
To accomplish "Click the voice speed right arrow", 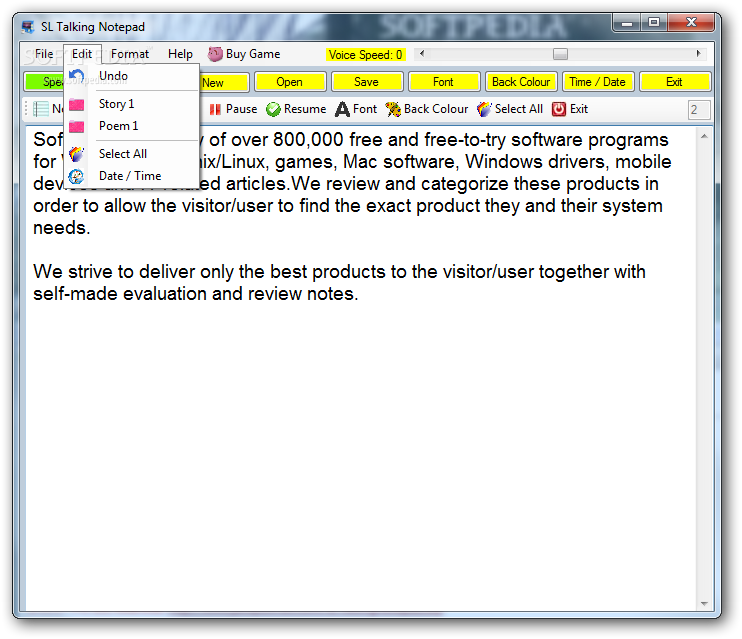I will coord(698,54).
